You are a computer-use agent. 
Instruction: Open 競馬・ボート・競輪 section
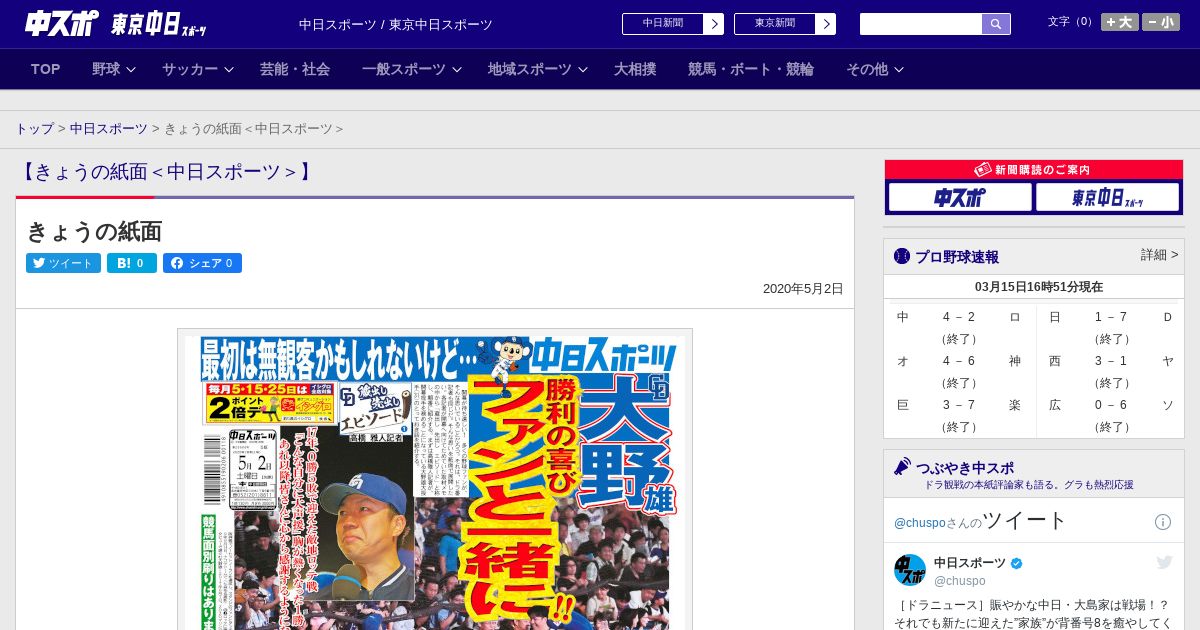(751, 69)
